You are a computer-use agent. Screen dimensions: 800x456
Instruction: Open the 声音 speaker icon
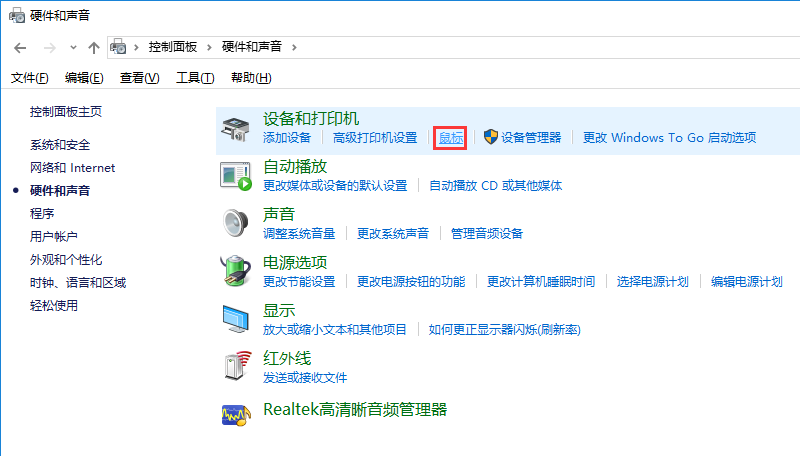click(235, 223)
